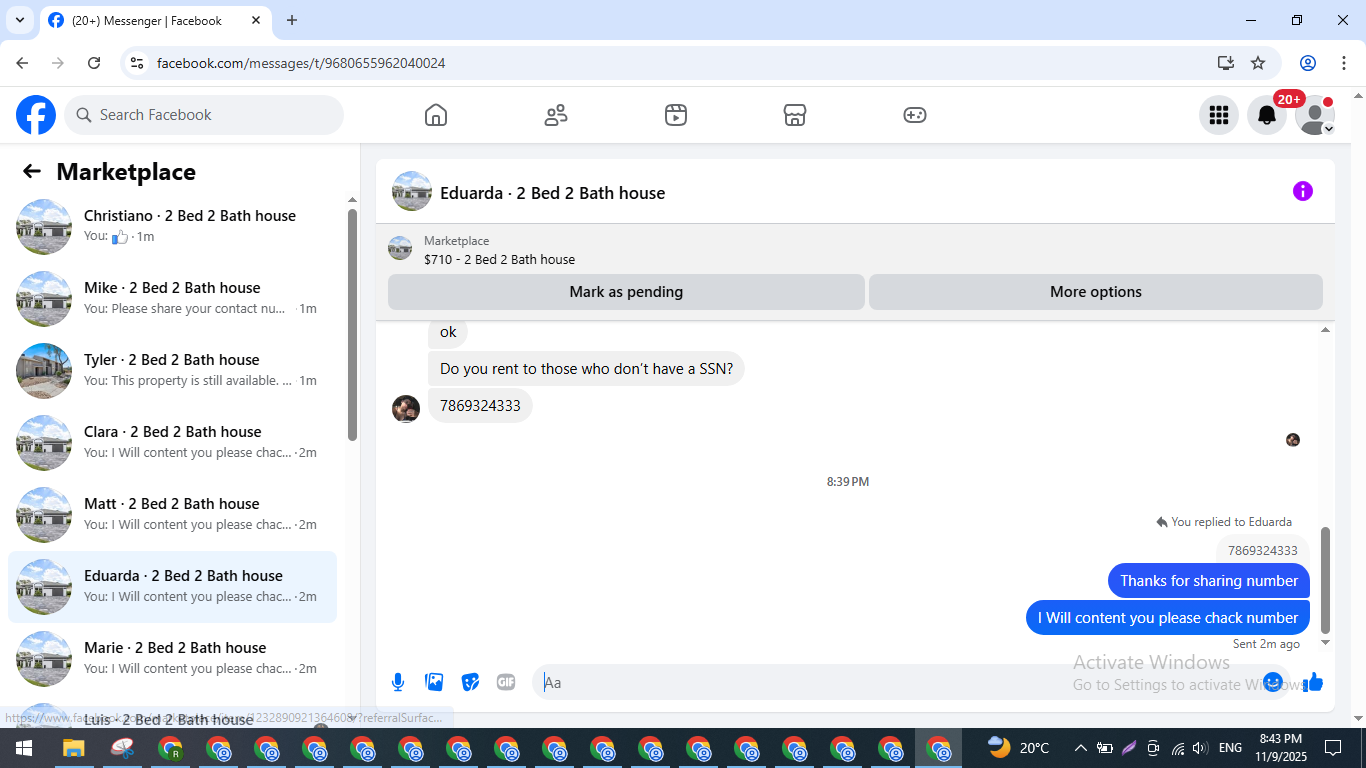1366x768 pixels.
Task: Open the Marketplace storefront icon in top navigation
Action: [x=795, y=115]
